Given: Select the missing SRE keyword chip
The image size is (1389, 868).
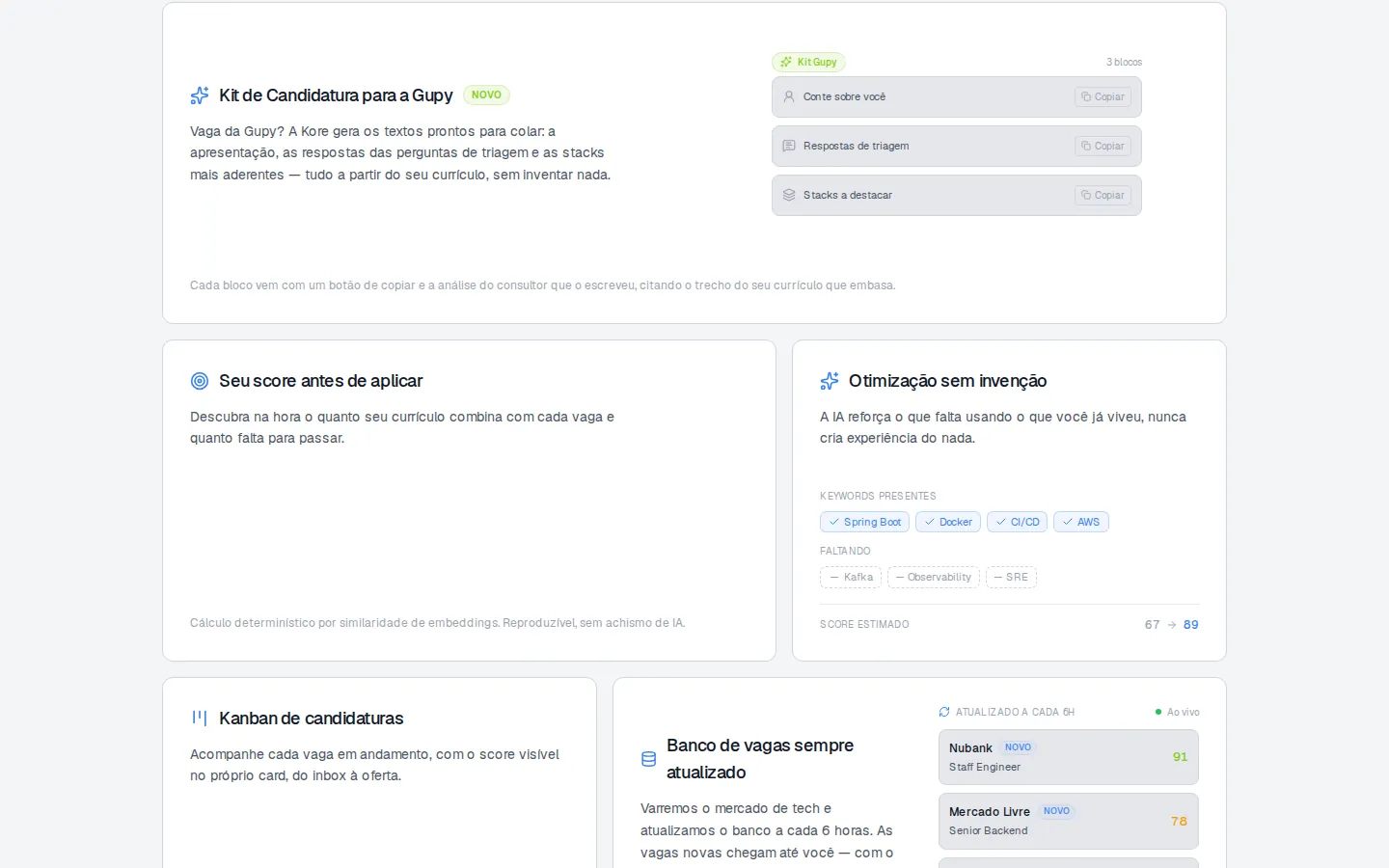Looking at the screenshot, I should click(x=1011, y=577).
